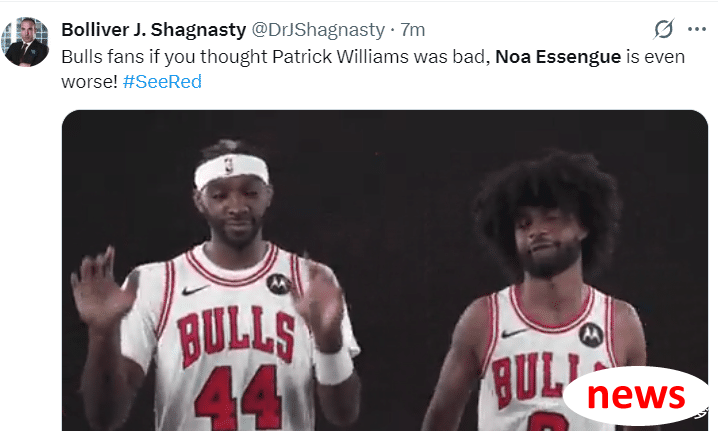Click the bold Noa Essengue name

pyautogui.click(x=558, y=57)
